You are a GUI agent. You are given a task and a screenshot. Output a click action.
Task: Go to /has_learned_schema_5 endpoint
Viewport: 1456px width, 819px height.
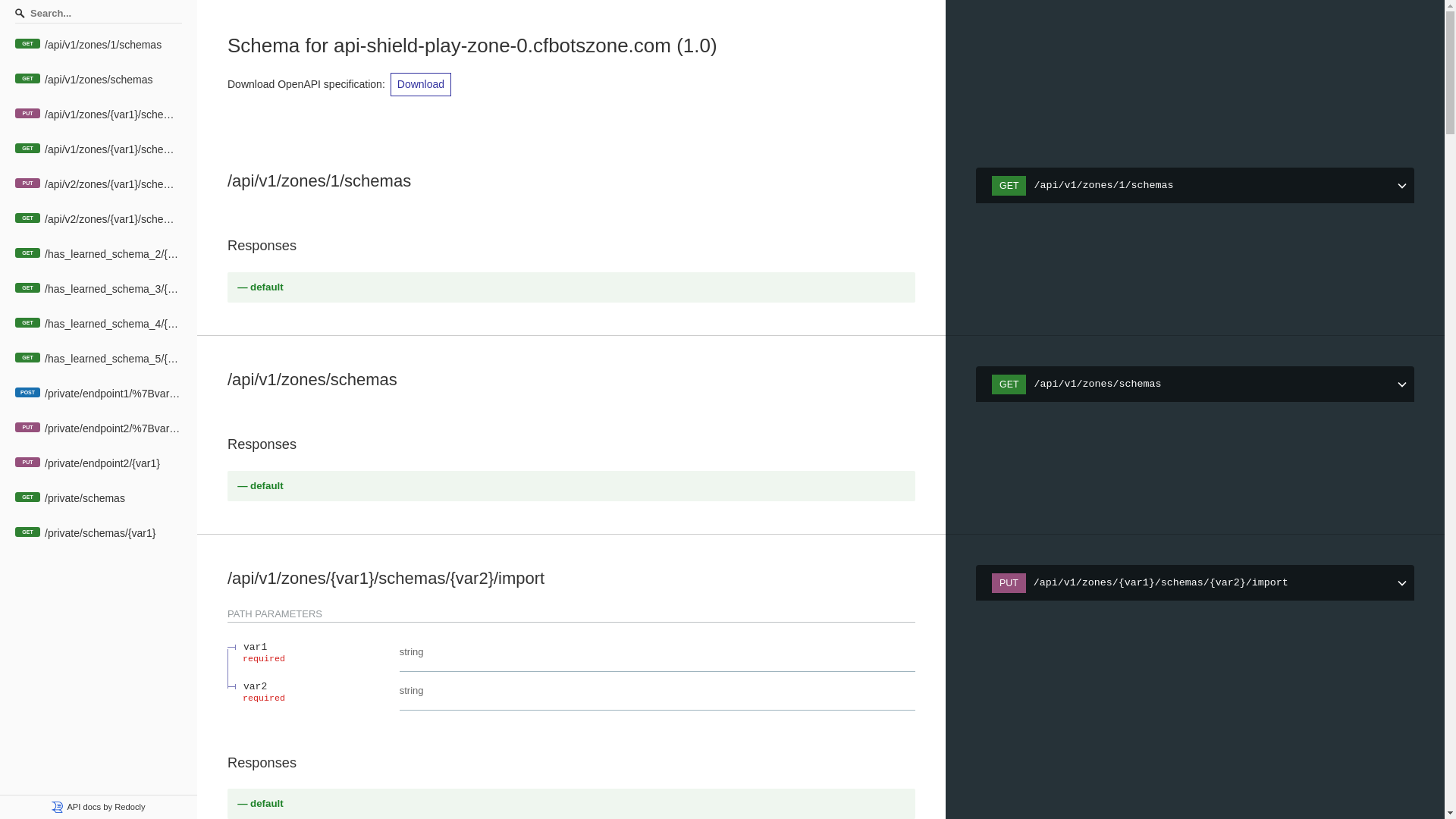99,359
